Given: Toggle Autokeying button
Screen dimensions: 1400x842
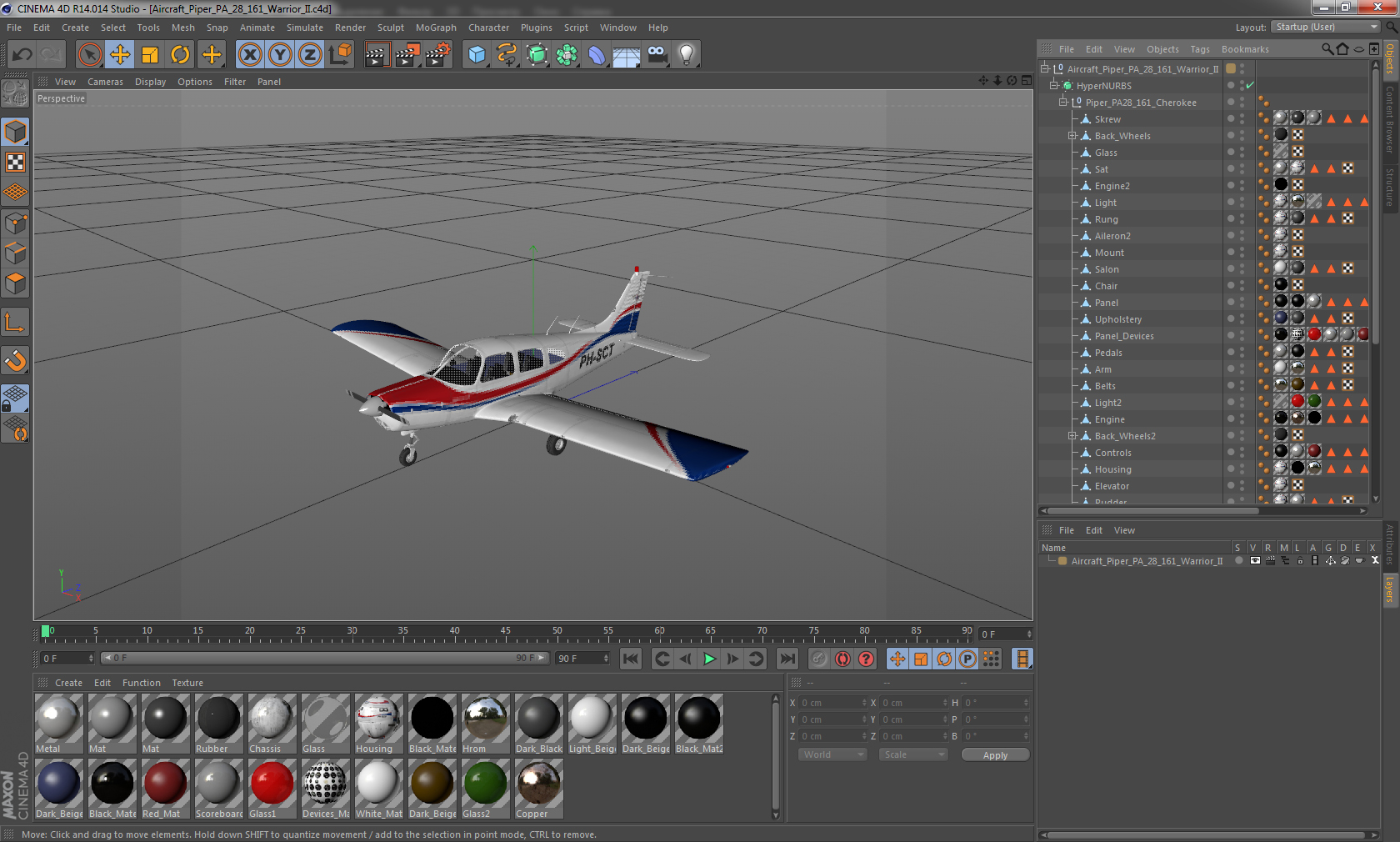Looking at the screenshot, I should 843,659.
